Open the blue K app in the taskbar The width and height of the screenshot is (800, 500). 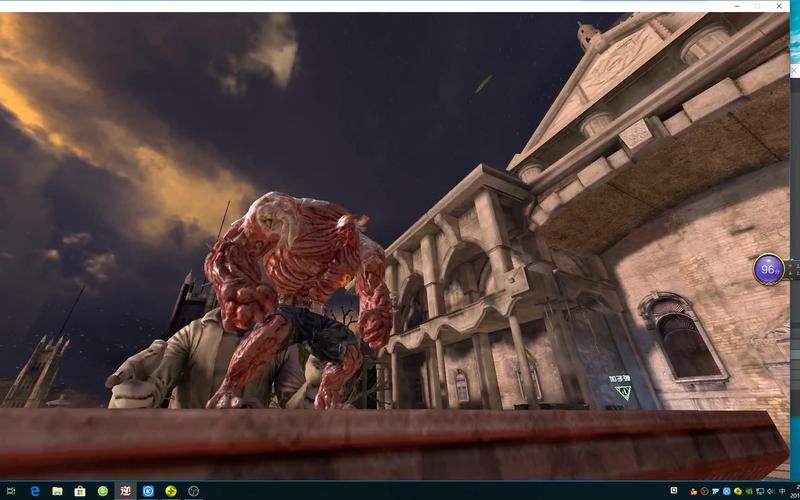(148, 491)
